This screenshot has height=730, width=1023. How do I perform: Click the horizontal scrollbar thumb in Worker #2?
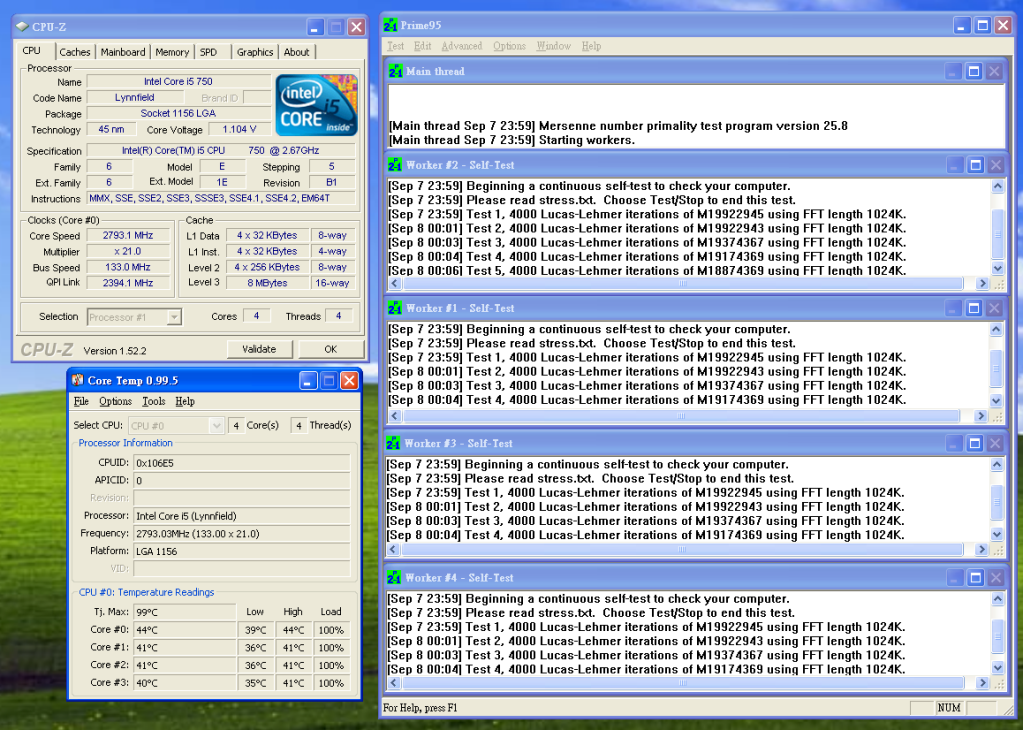(682, 283)
